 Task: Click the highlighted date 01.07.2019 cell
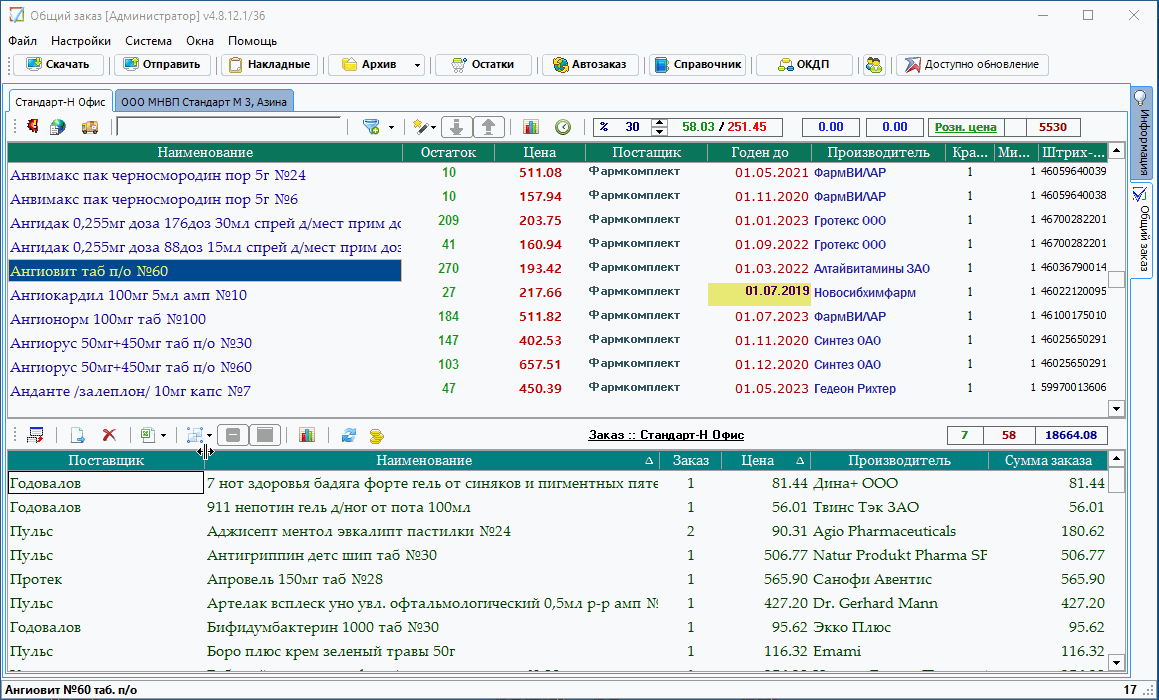tap(759, 293)
